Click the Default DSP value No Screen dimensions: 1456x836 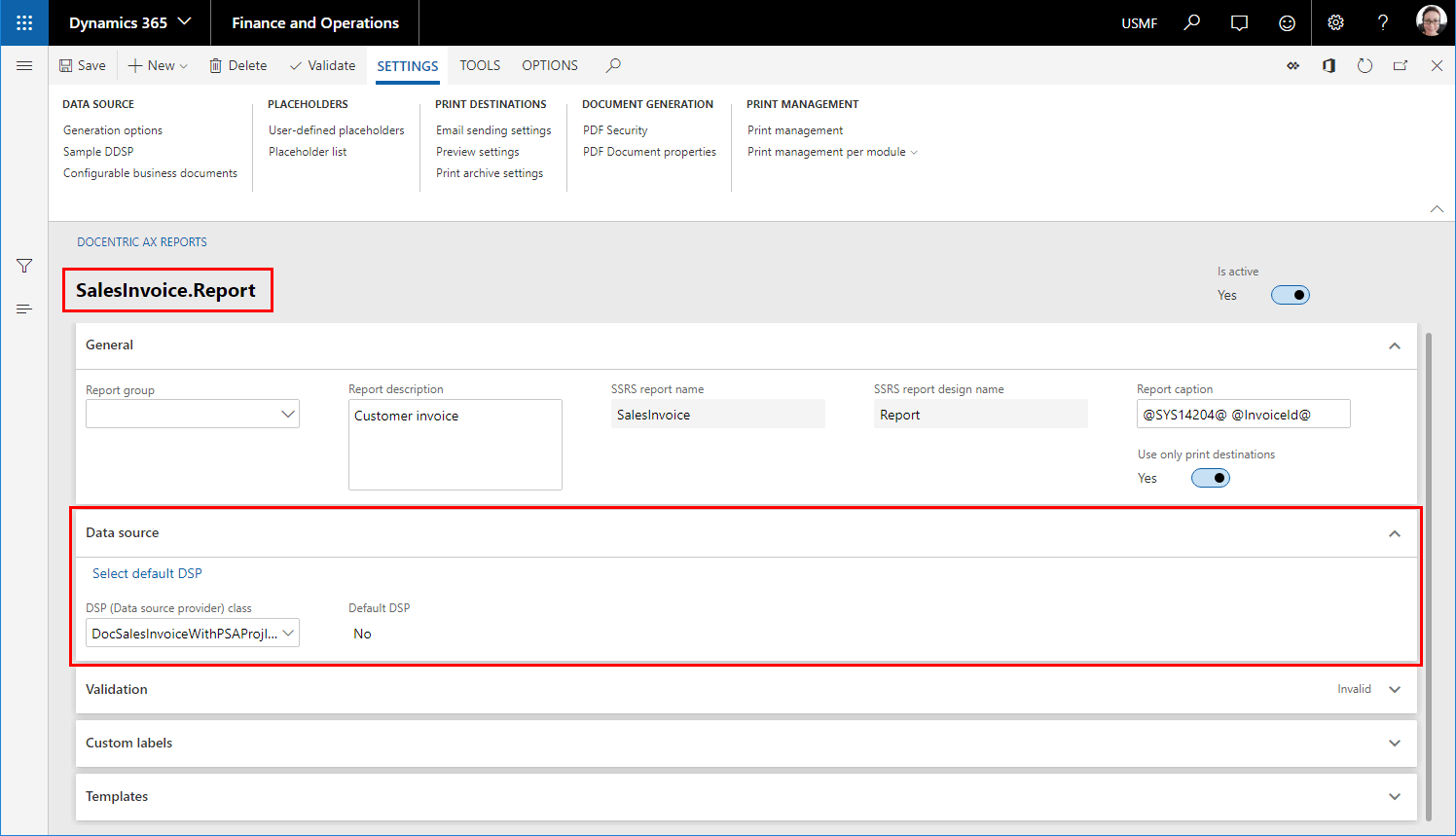tap(362, 634)
